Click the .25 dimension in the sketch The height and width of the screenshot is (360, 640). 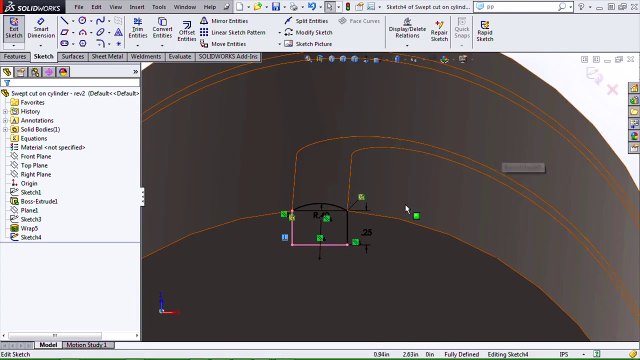click(x=367, y=232)
